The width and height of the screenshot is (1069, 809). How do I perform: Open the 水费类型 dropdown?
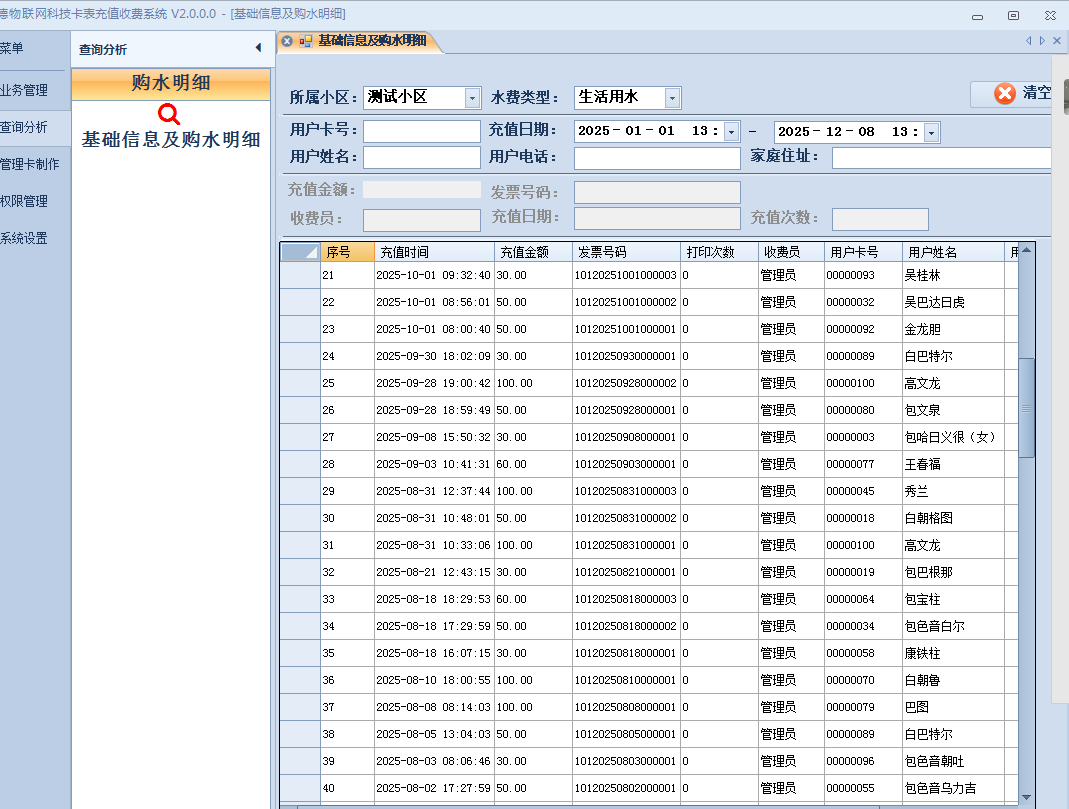[673, 98]
